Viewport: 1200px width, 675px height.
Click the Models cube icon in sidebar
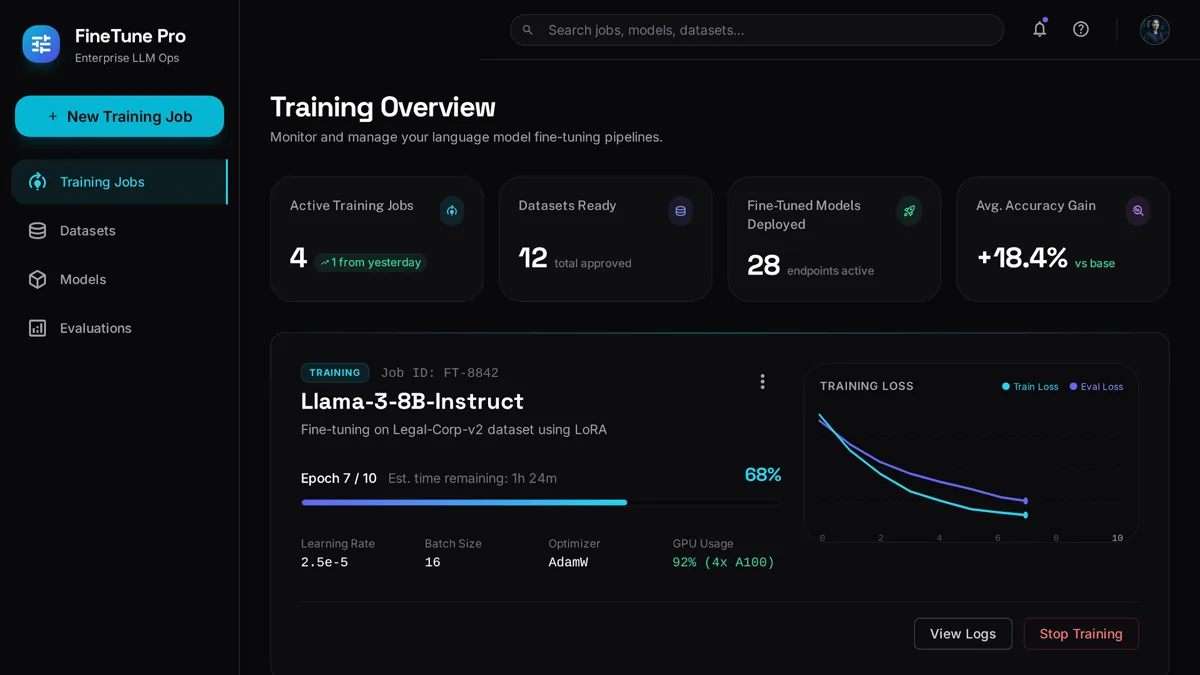click(37, 280)
